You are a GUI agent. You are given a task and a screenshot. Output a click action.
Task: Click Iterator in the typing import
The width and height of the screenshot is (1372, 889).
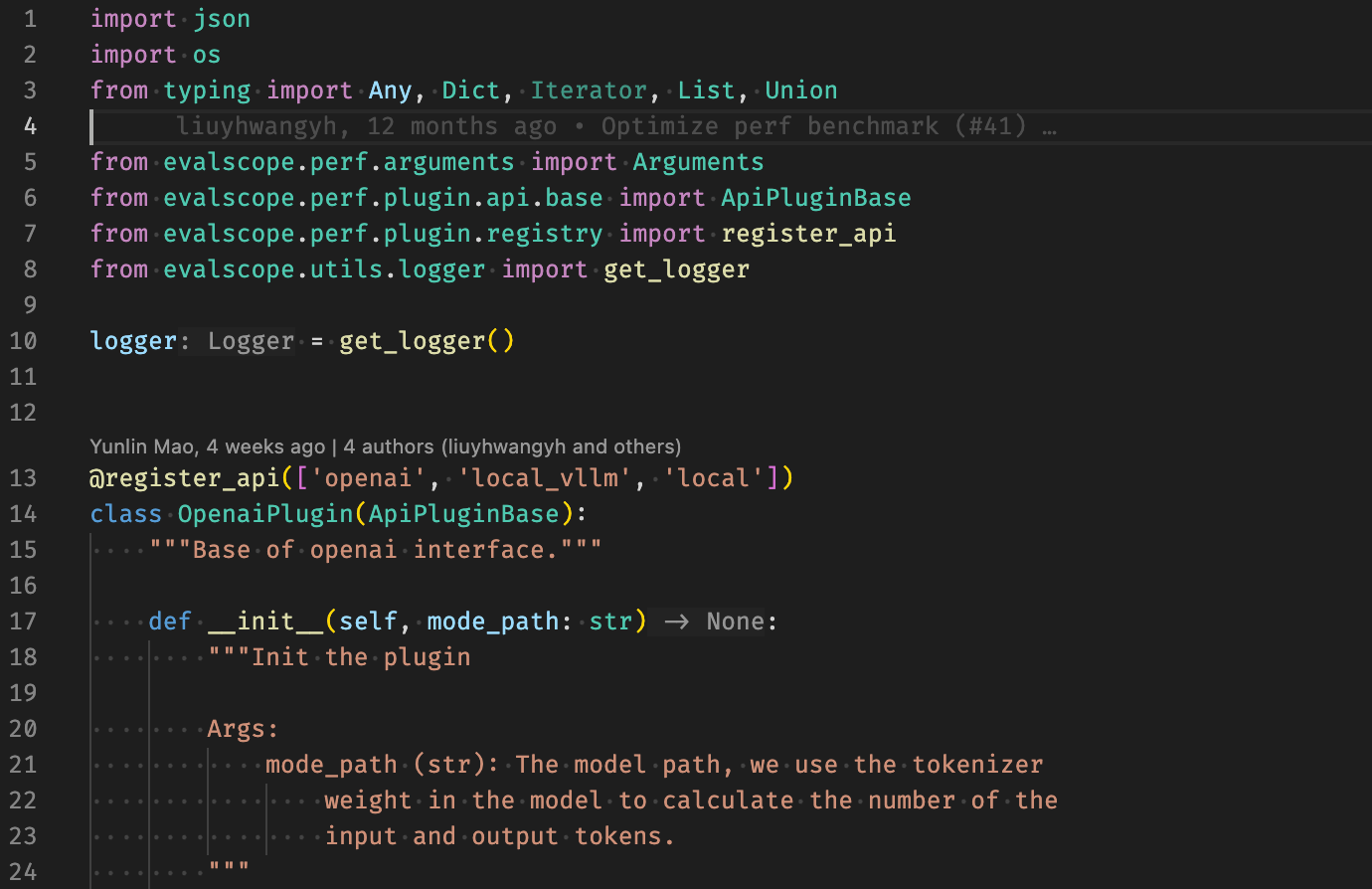coord(589,90)
